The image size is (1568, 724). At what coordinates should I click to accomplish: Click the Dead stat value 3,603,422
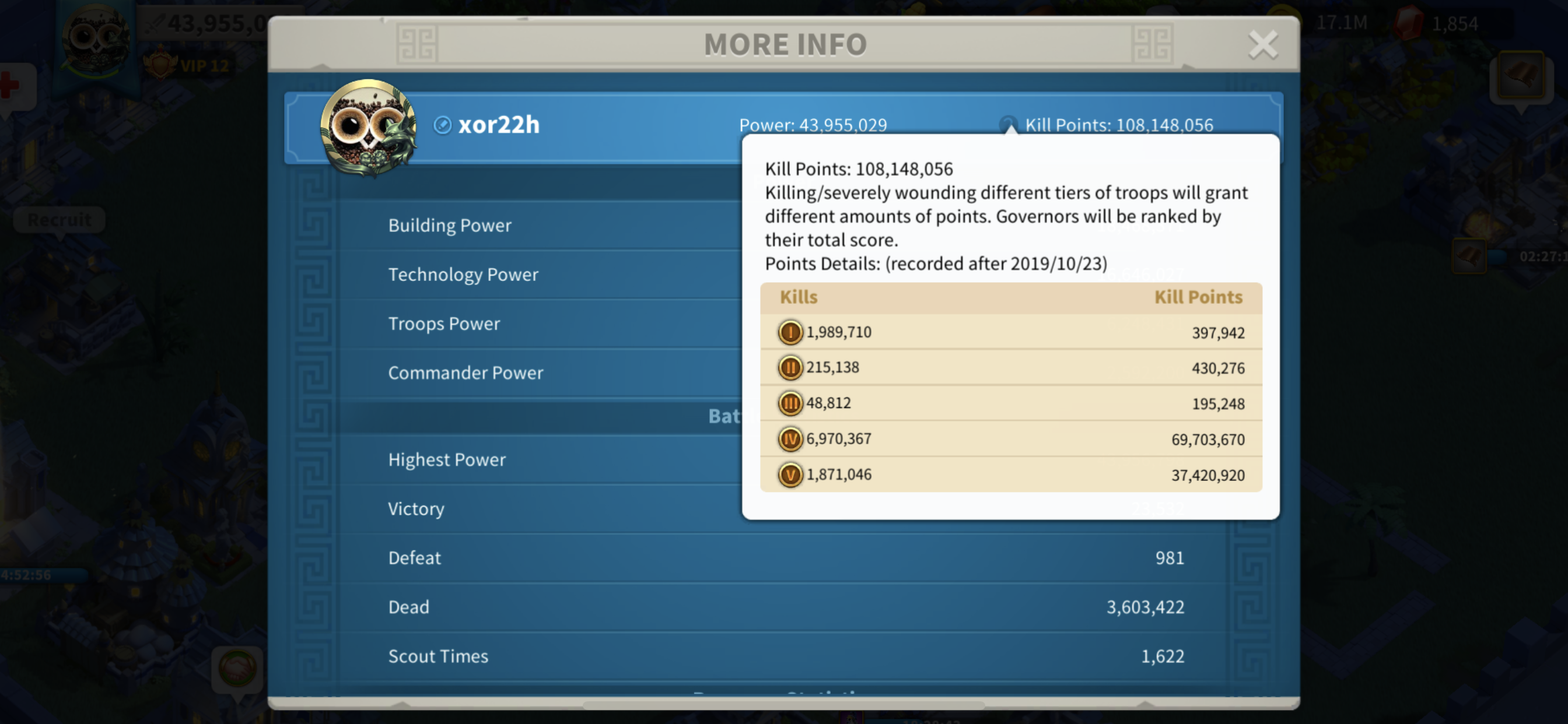point(1144,607)
